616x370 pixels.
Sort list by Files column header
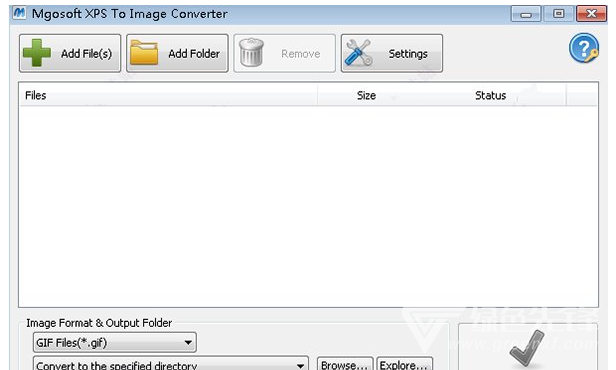click(x=168, y=95)
